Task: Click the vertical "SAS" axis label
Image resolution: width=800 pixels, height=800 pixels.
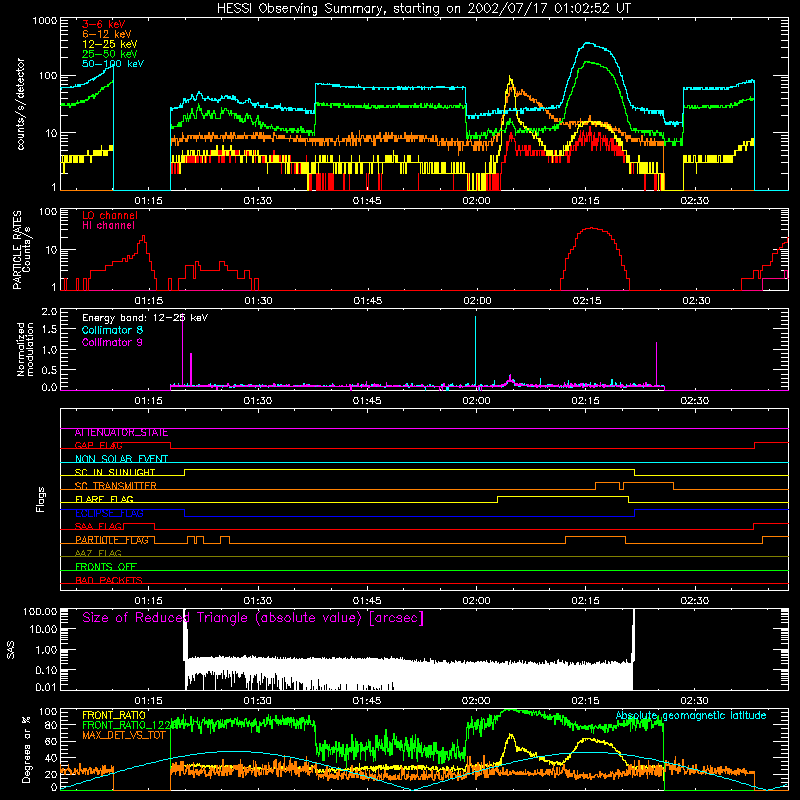Action: tap(11, 650)
